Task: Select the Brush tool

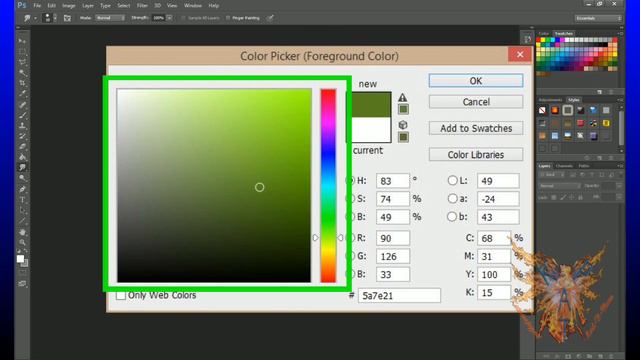Action: tap(22, 115)
